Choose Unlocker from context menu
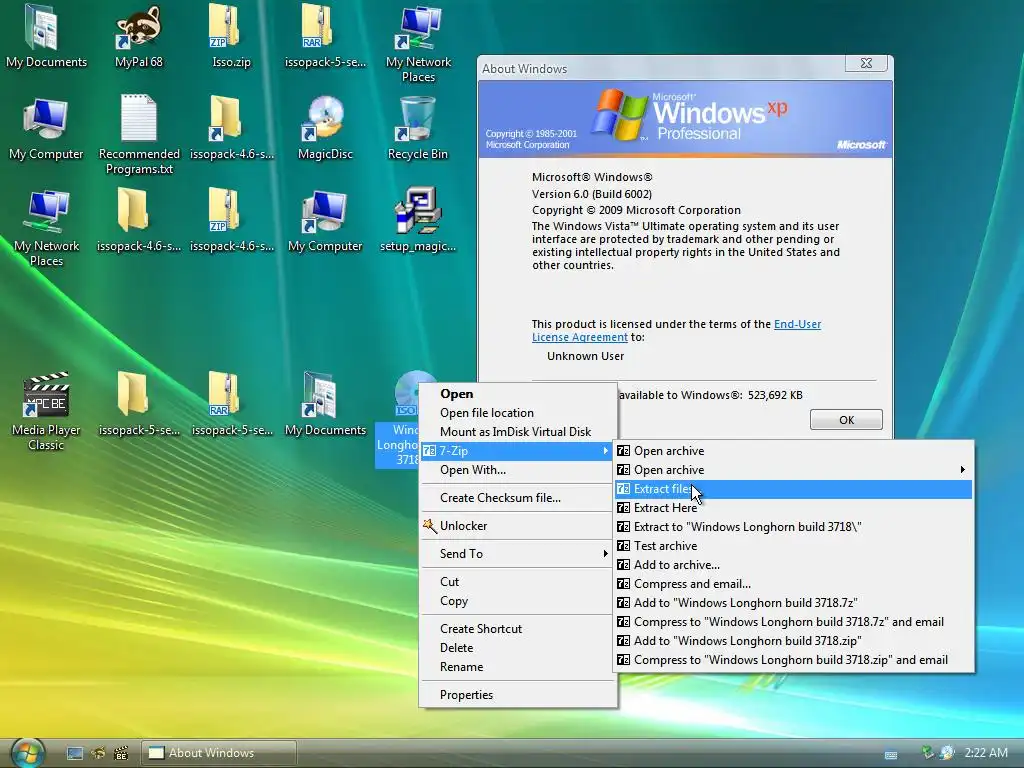This screenshot has height=768, width=1024. point(517,526)
